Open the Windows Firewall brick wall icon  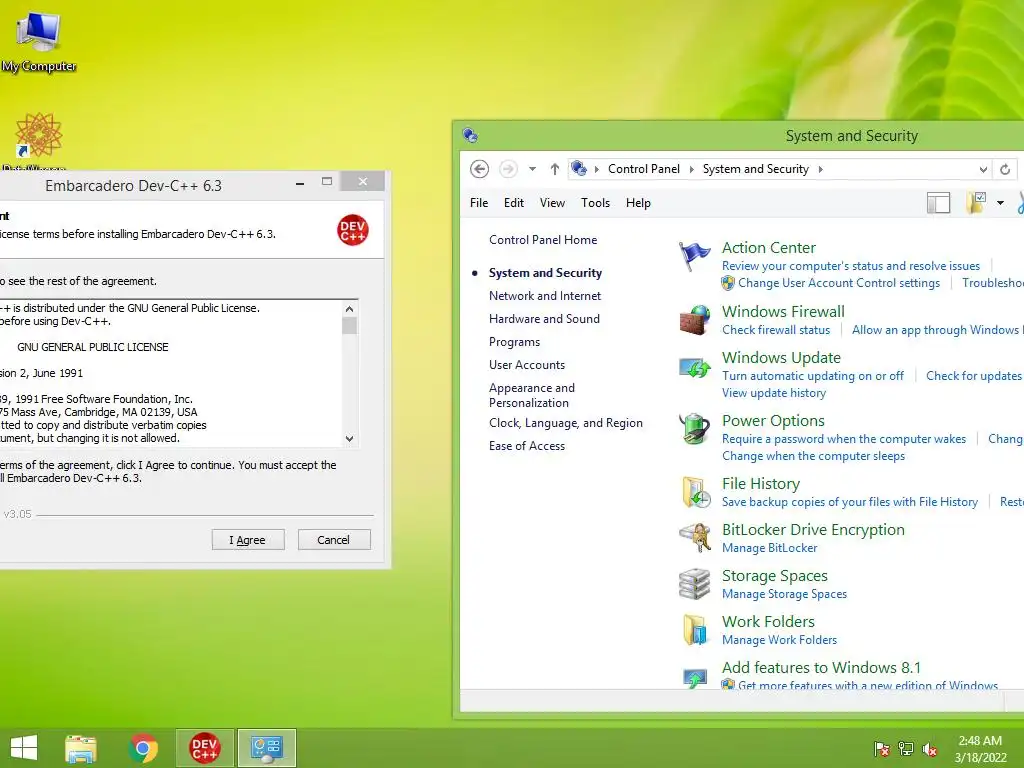(694, 320)
